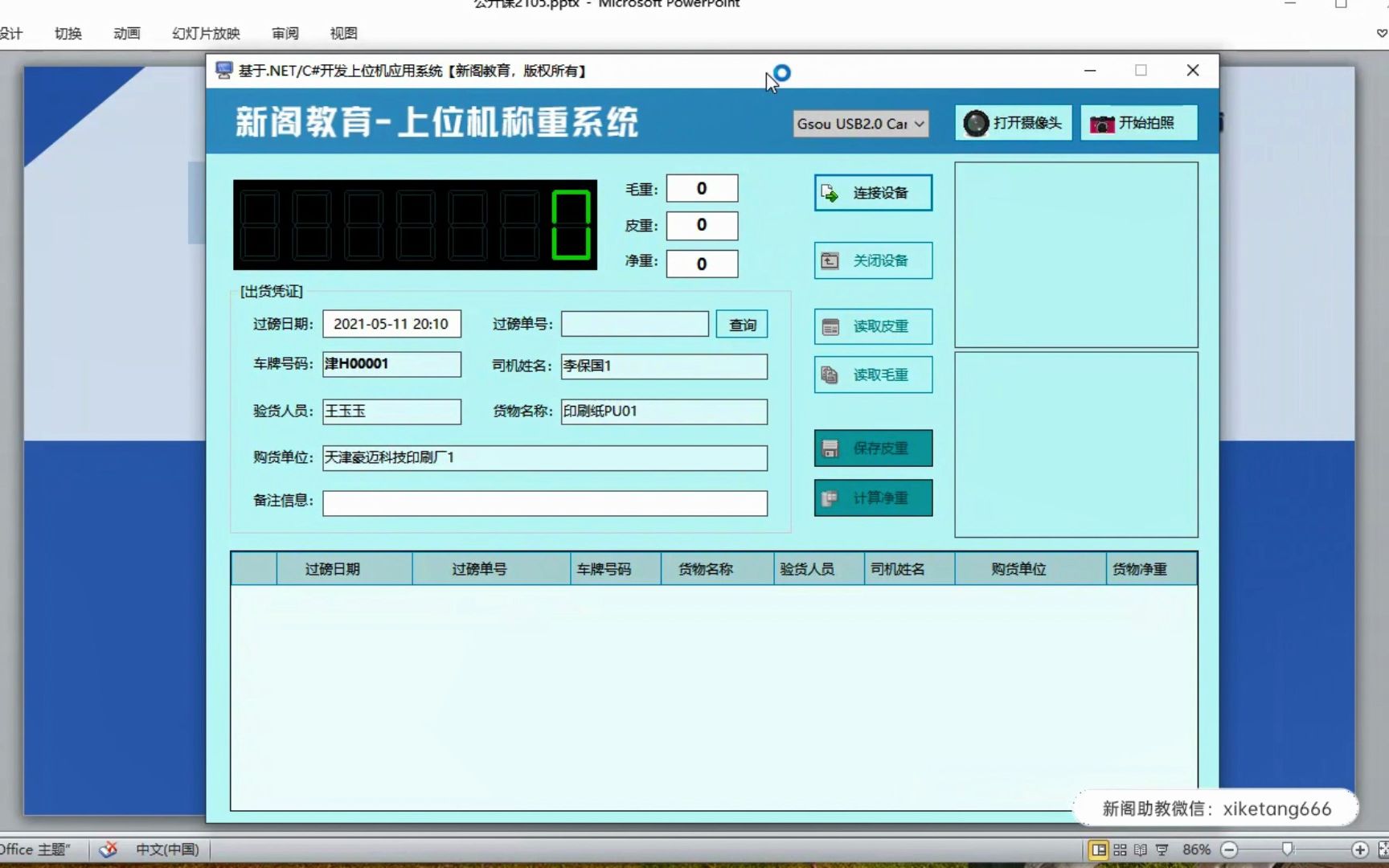The width and height of the screenshot is (1389, 868).
Task: Open the 切换 tab in PowerPoint
Action: click(x=68, y=34)
